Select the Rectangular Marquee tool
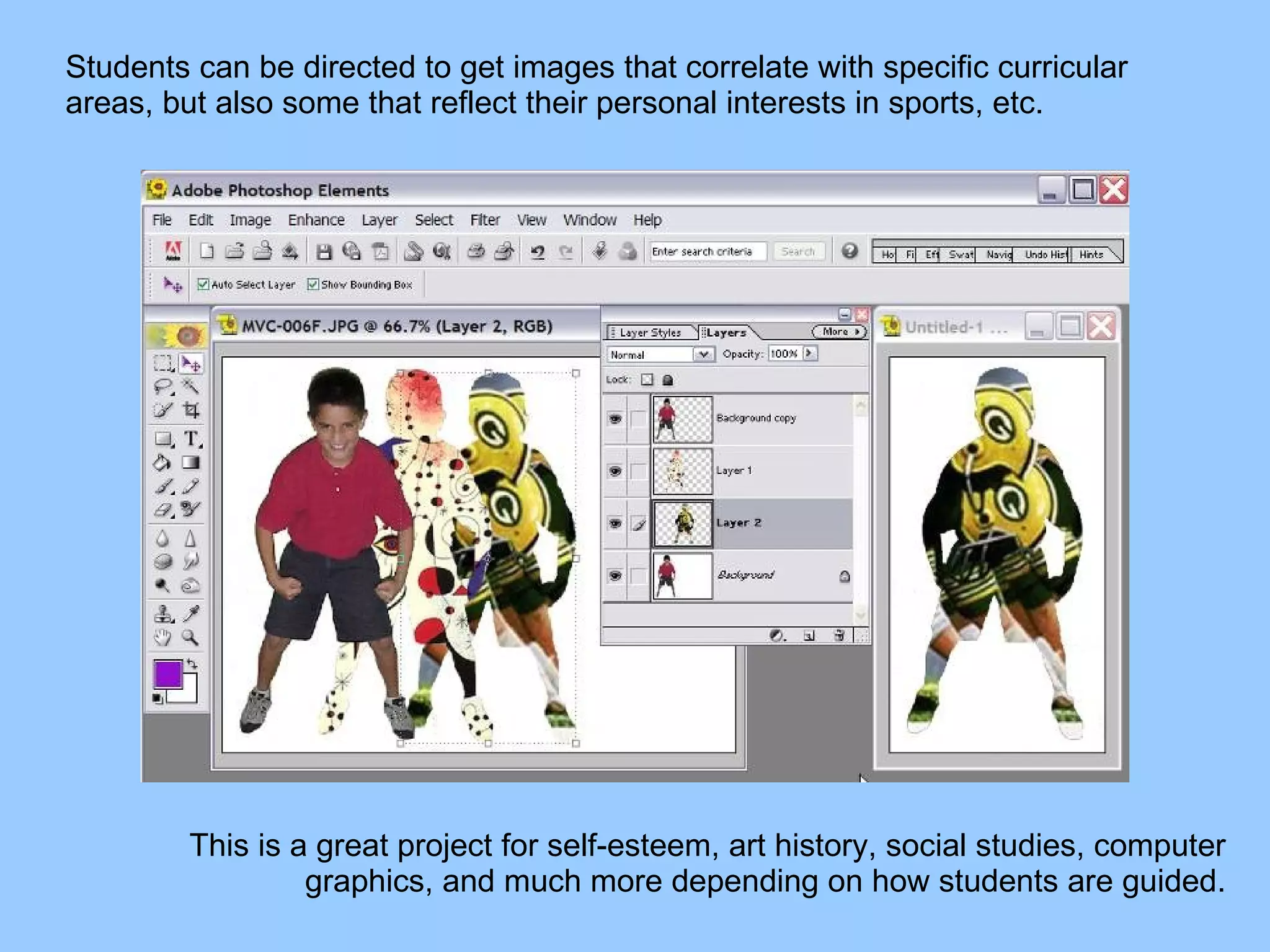The height and width of the screenshot is (952, 1270). (x=163, y=363)
